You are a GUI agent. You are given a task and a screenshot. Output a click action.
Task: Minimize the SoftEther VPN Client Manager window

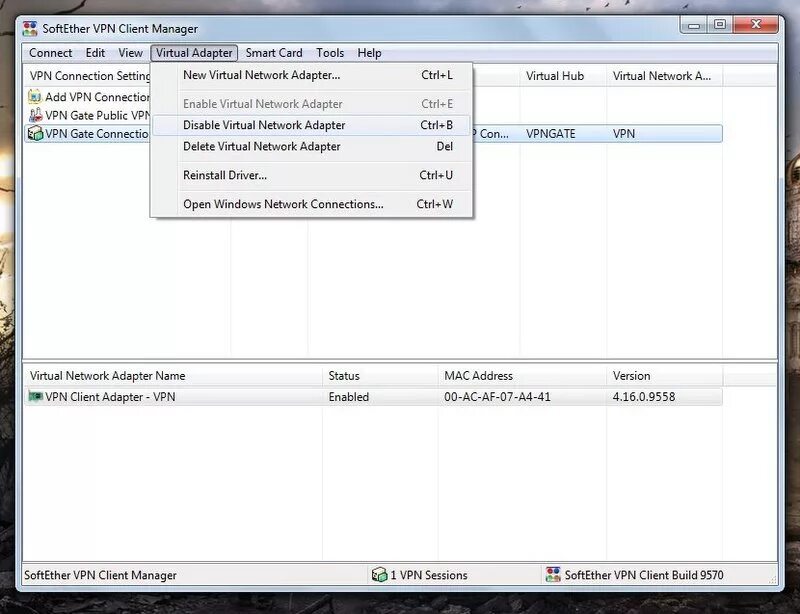click(x=693, y=24)
